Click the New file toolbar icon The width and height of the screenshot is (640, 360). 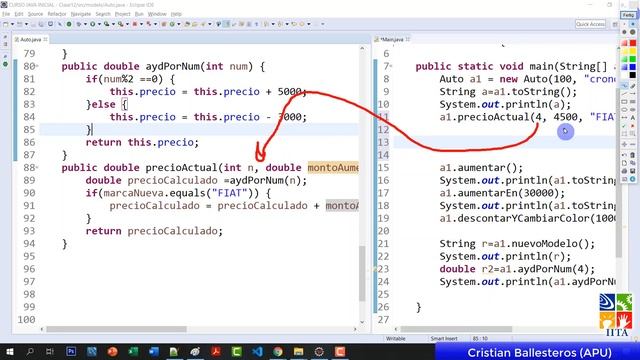click(x=6, y=24)
